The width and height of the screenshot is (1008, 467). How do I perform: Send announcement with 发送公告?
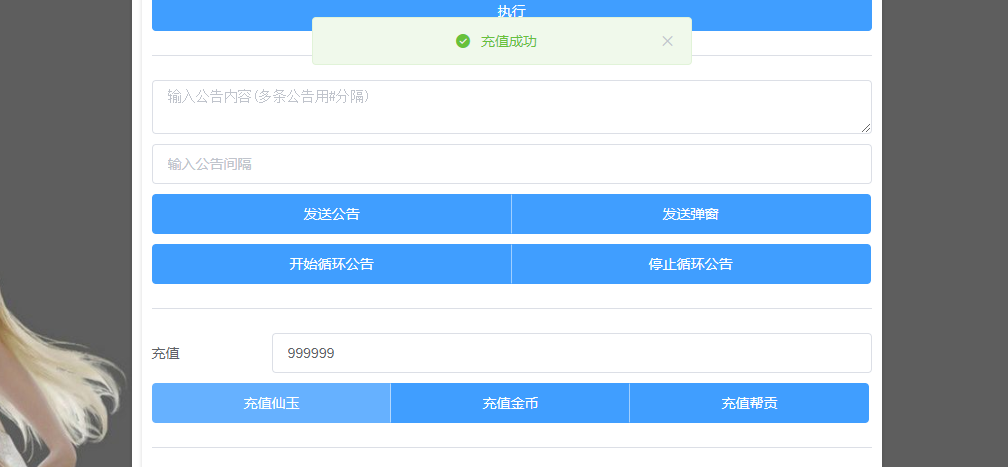pyautogui.click(x=332, y=214)
